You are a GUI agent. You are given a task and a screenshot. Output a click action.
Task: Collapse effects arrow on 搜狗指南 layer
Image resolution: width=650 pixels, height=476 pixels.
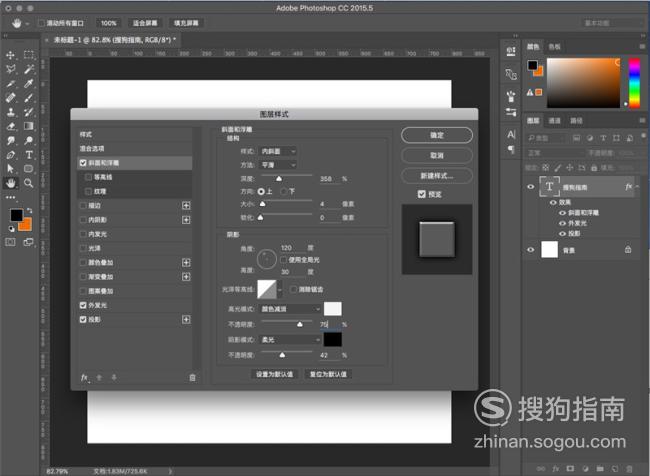tap(637, 187)
